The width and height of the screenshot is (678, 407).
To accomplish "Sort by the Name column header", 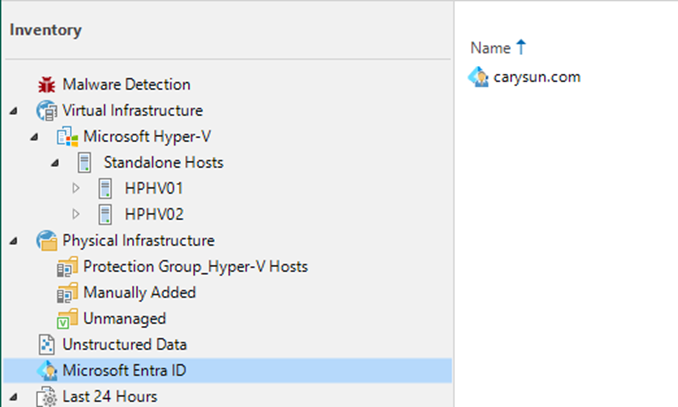I will [490, 48].
